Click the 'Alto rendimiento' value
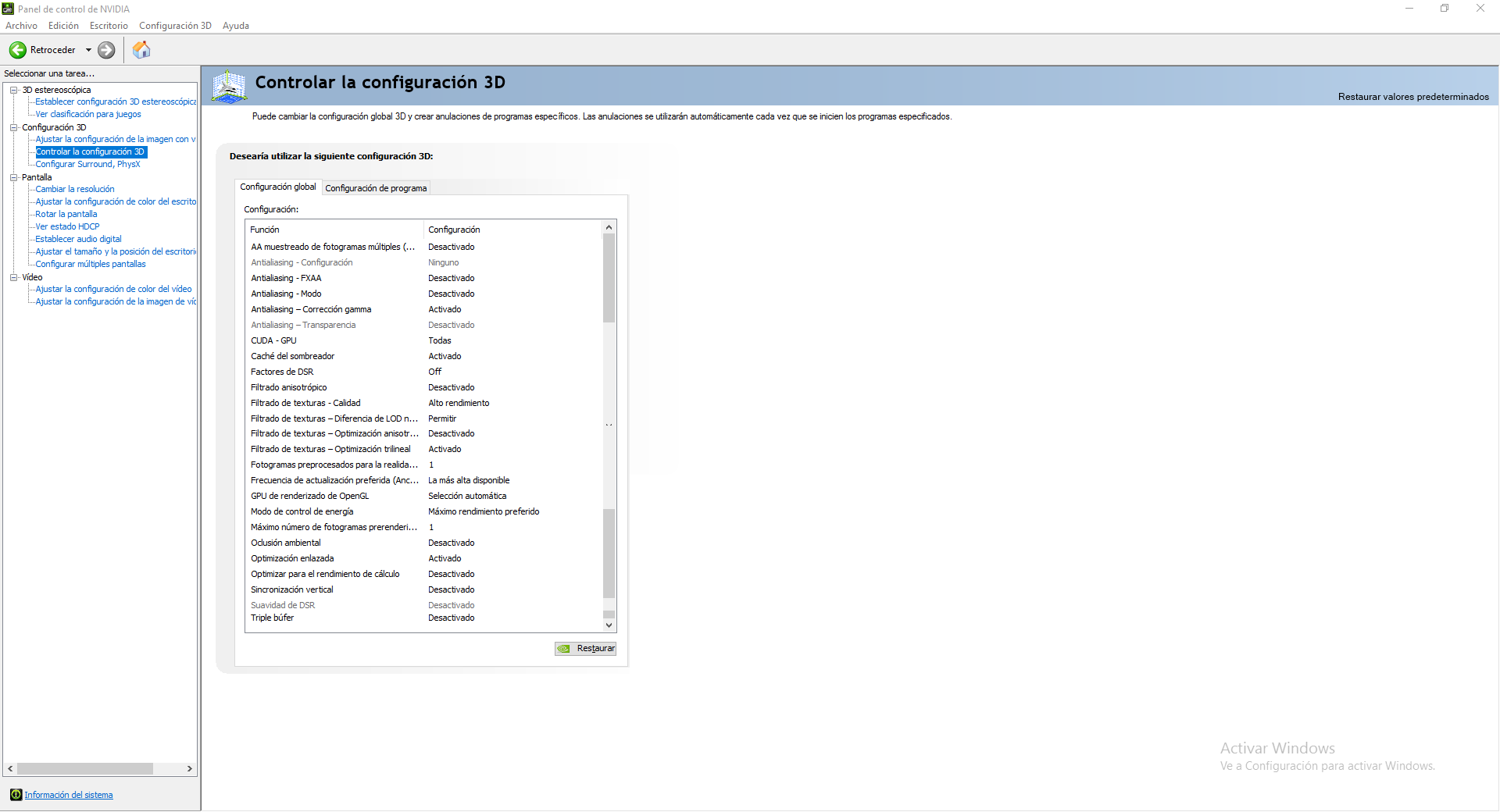Image resolution: width=1500 pixels, height=812 pixels. (x=459, y=403)
